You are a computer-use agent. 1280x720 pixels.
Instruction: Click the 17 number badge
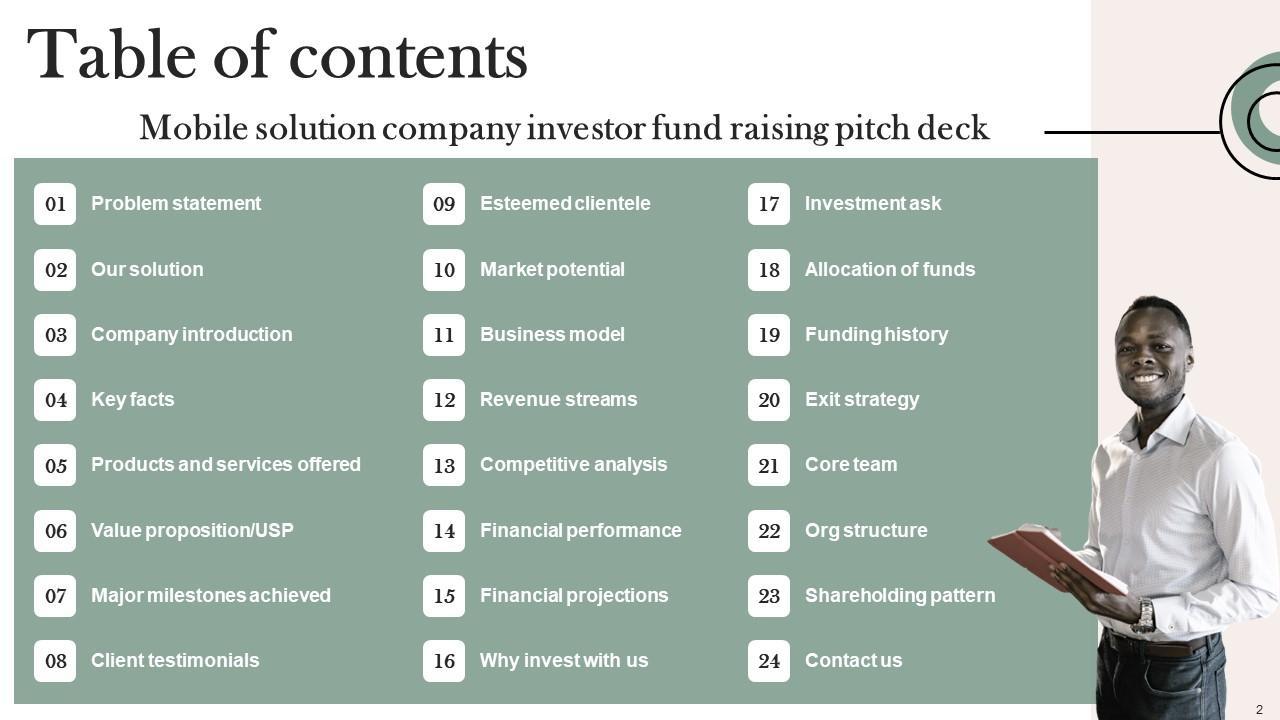769,204
